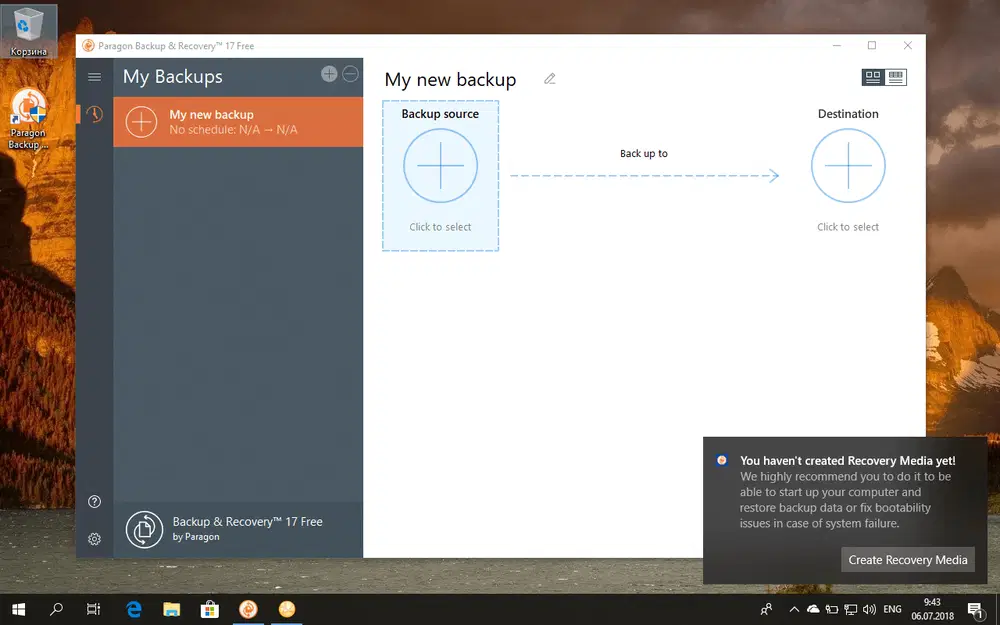Show hidden system tray icons
The height and width of the screenshot is (625, 1000).
click(794, 610)
